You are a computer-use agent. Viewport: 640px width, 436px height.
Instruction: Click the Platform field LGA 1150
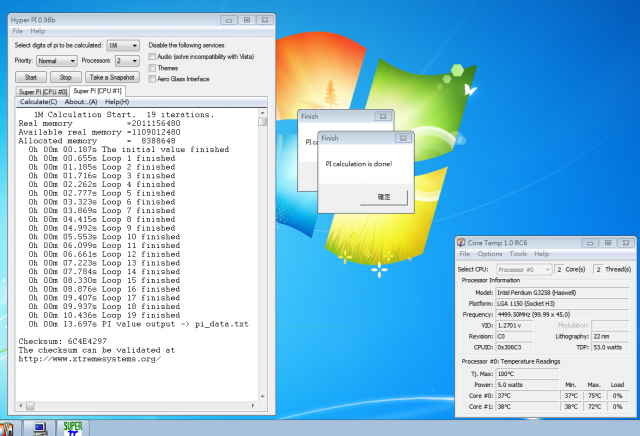point(562,304)
